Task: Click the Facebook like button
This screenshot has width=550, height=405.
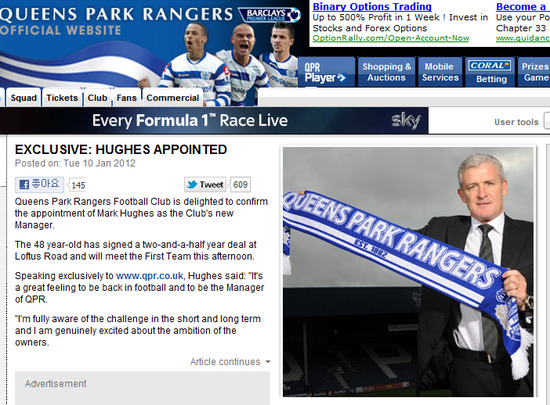Action: [39, 184]
